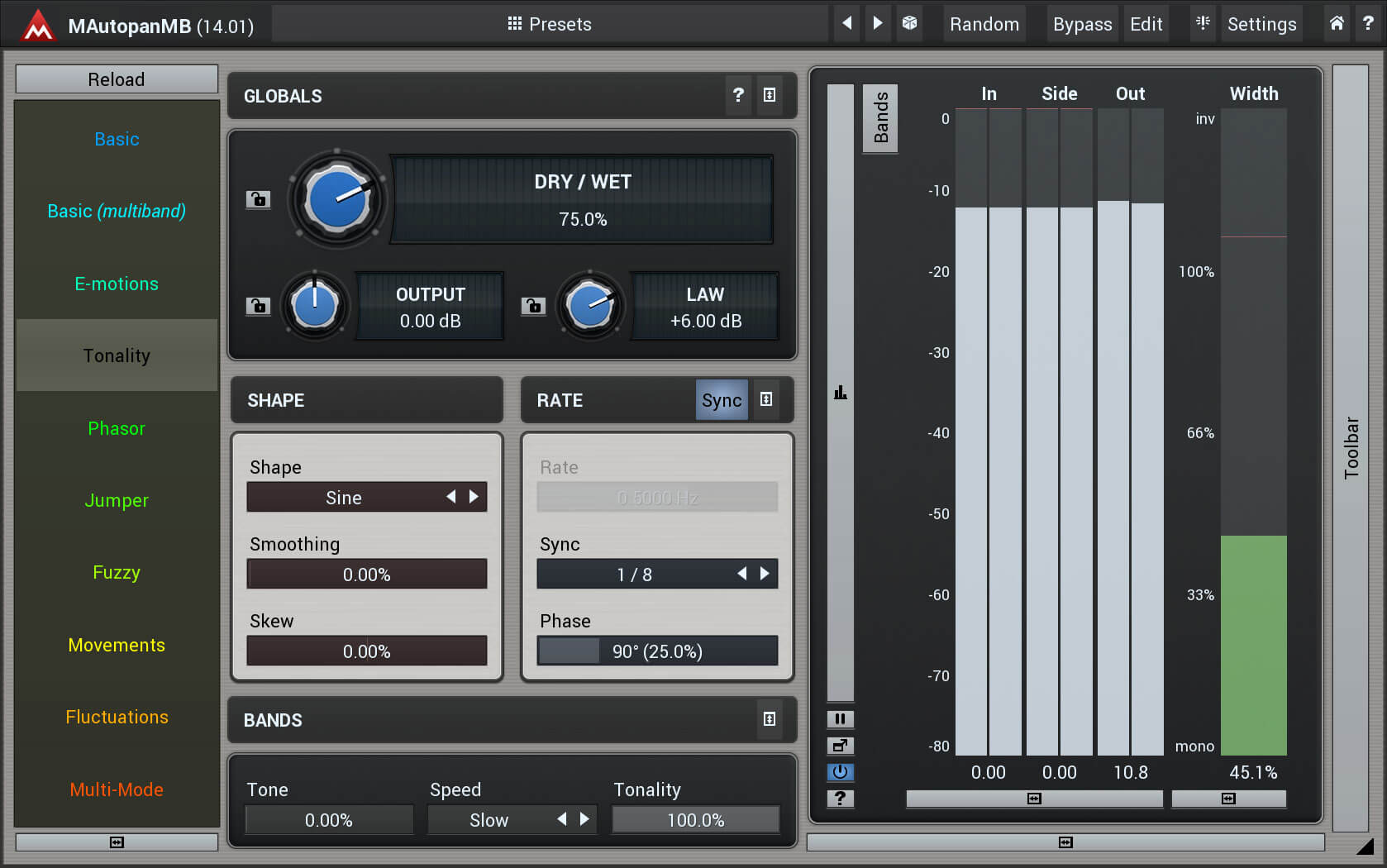Click the Tonality 100.0% field

695,820
